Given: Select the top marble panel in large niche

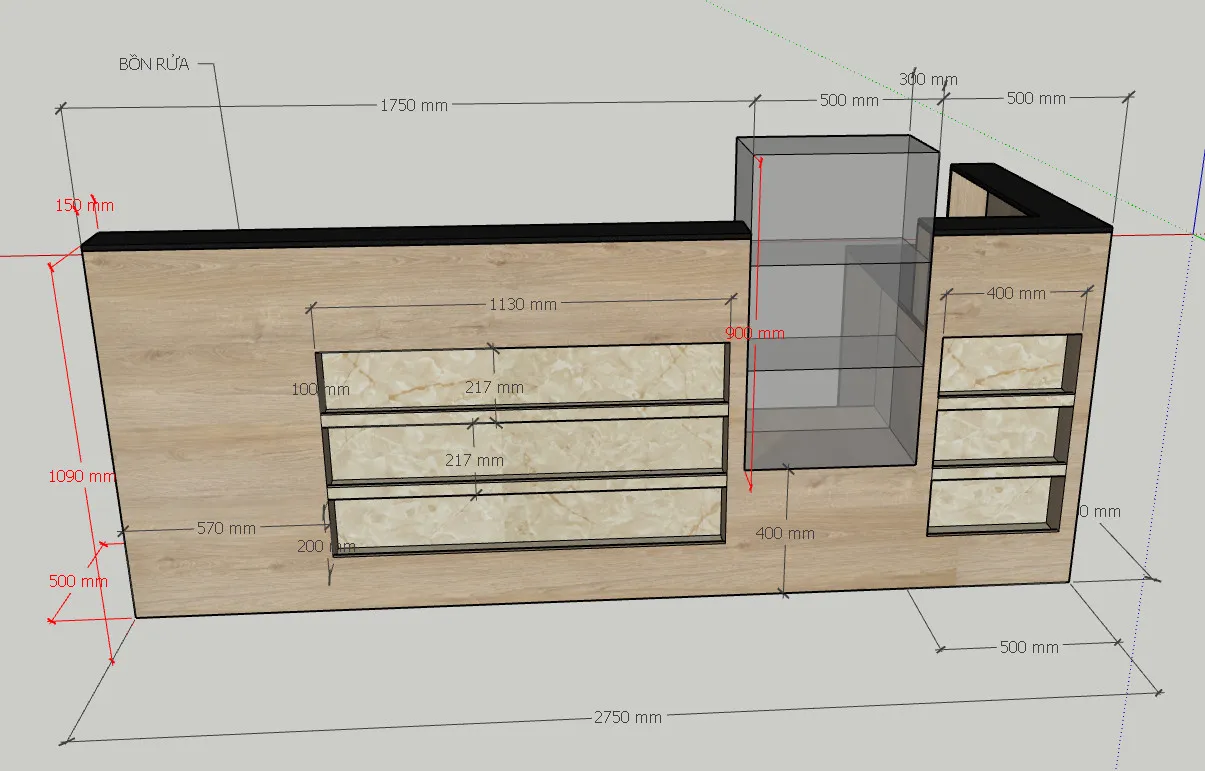Looking at the screenshot, I should click(x=520, y=375).
